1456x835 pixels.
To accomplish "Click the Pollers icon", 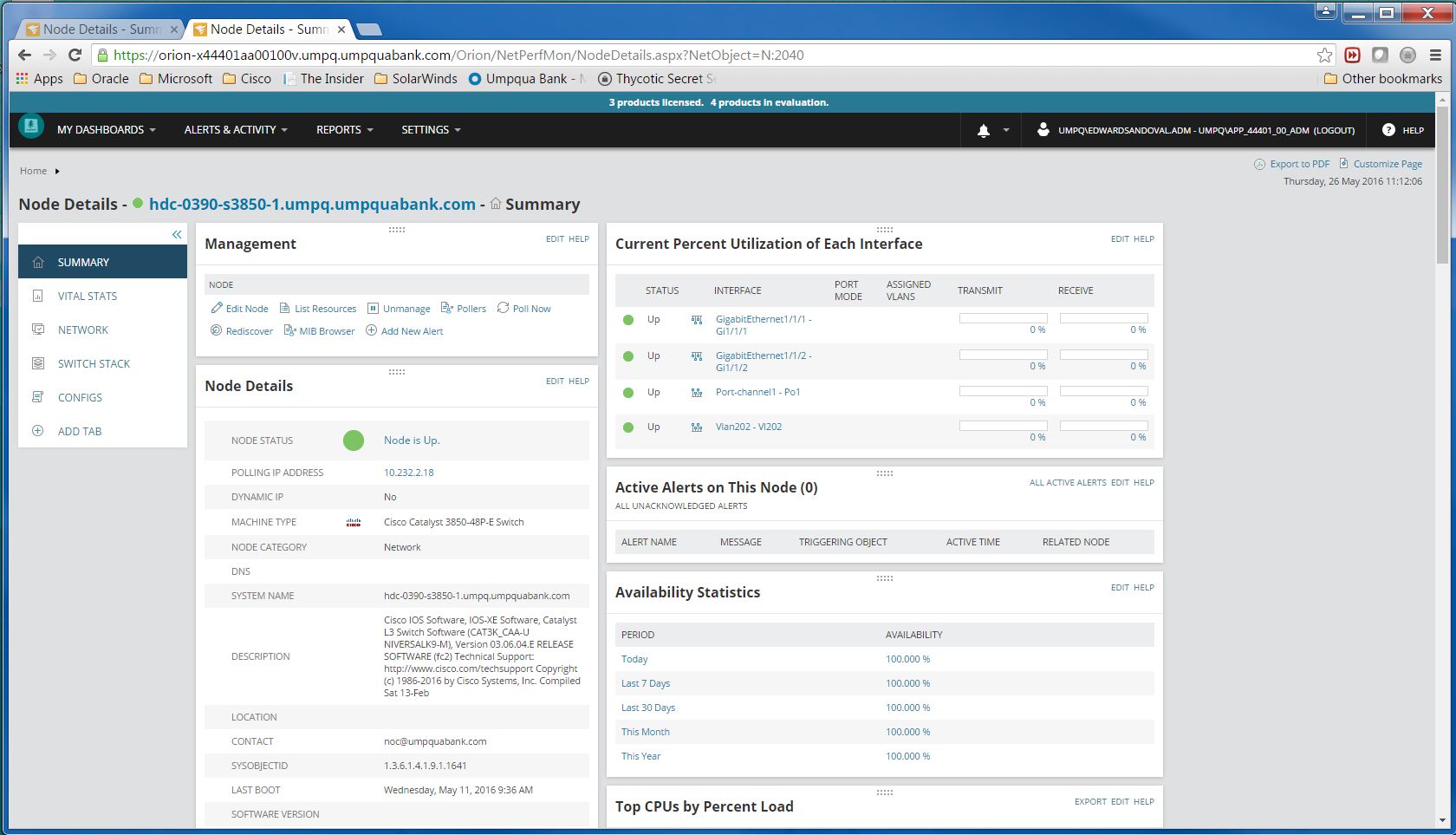I will [x=447, y=308].
